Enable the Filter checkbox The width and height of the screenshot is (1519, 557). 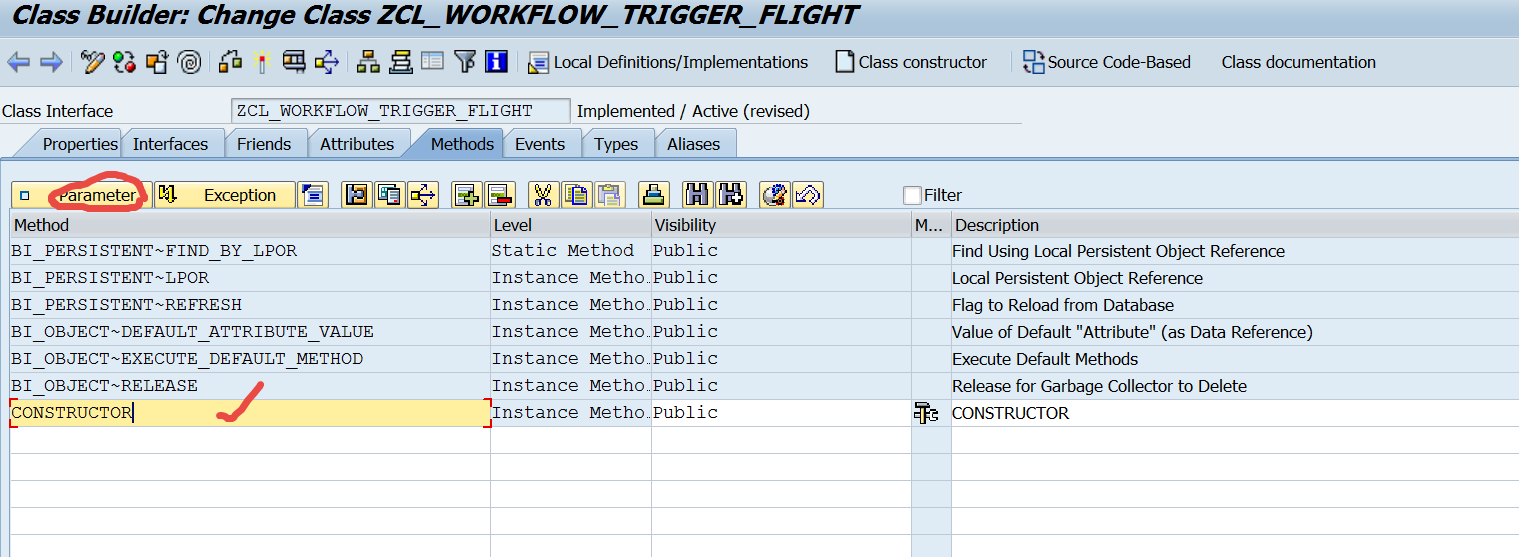click(x=912, y=195)
